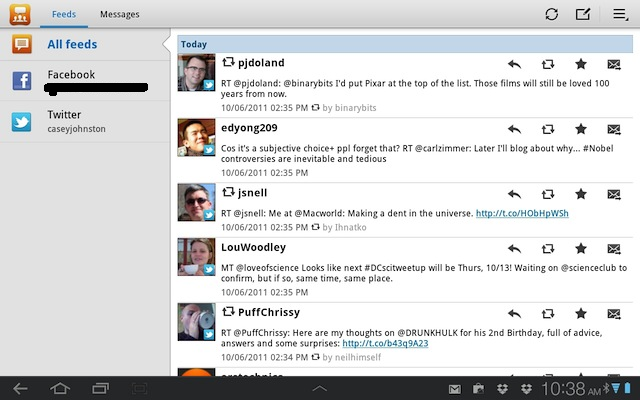Select All feeds in the sidebar

coord(85,44)
